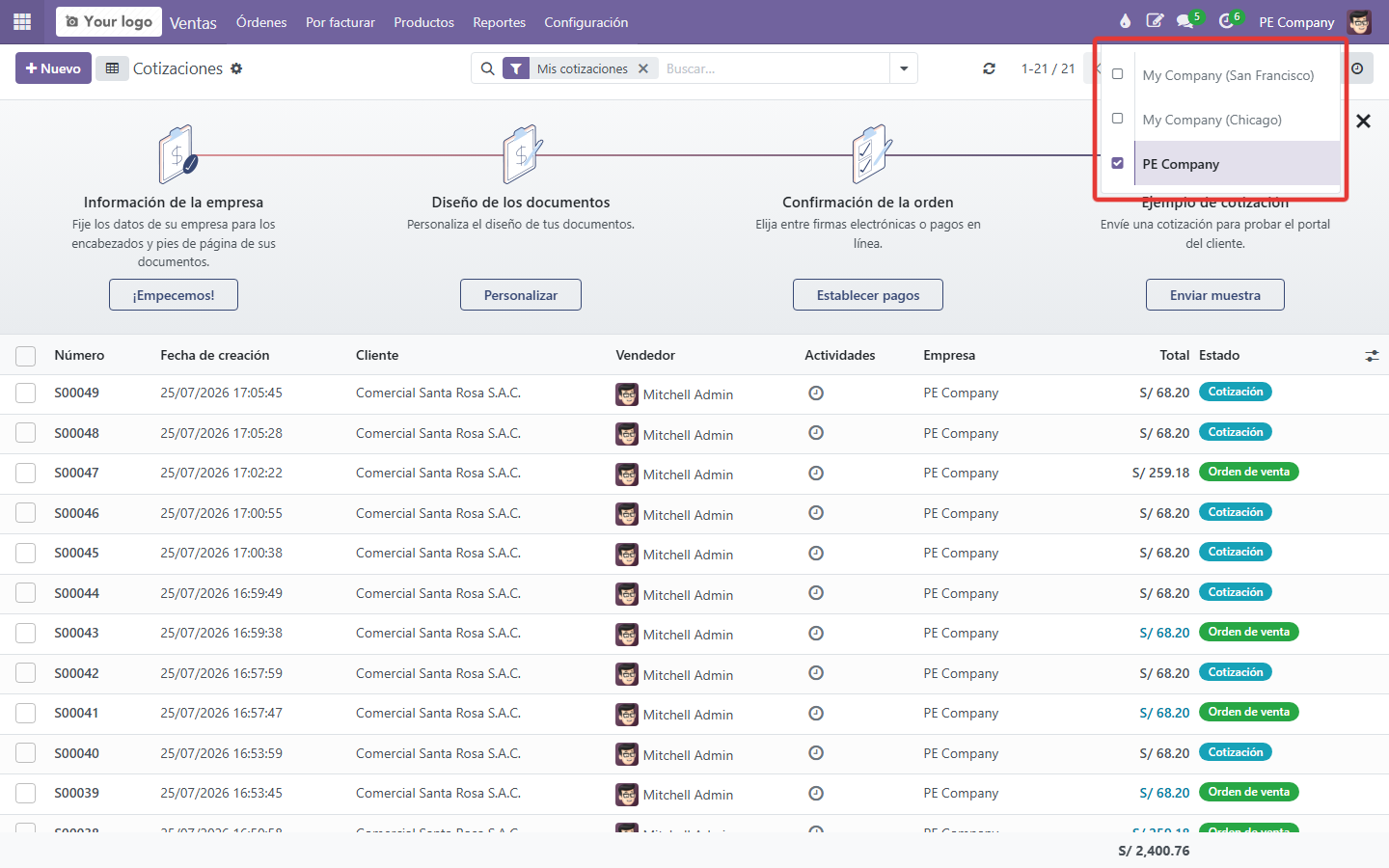Check My Company (San Francisco) checkbox
The height and width of the screenshot is (868, 1389).
[x=1117, y=74]
